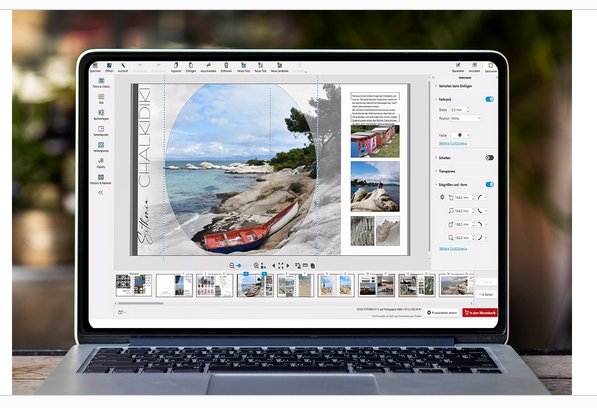Collapse the Eckgrößen und -form section arrow
Screen dimensions: 597x408
pos(436,185)
